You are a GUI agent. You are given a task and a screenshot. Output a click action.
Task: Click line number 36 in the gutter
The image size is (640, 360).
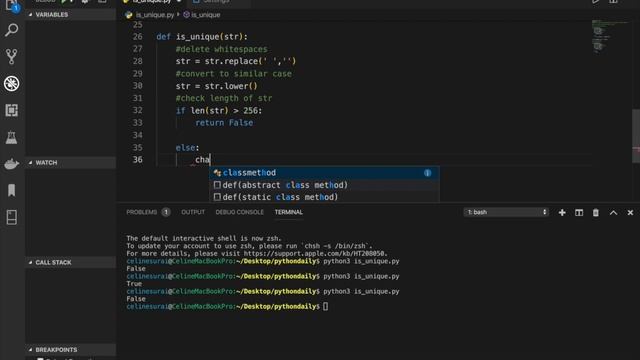[x=138, y=160]
